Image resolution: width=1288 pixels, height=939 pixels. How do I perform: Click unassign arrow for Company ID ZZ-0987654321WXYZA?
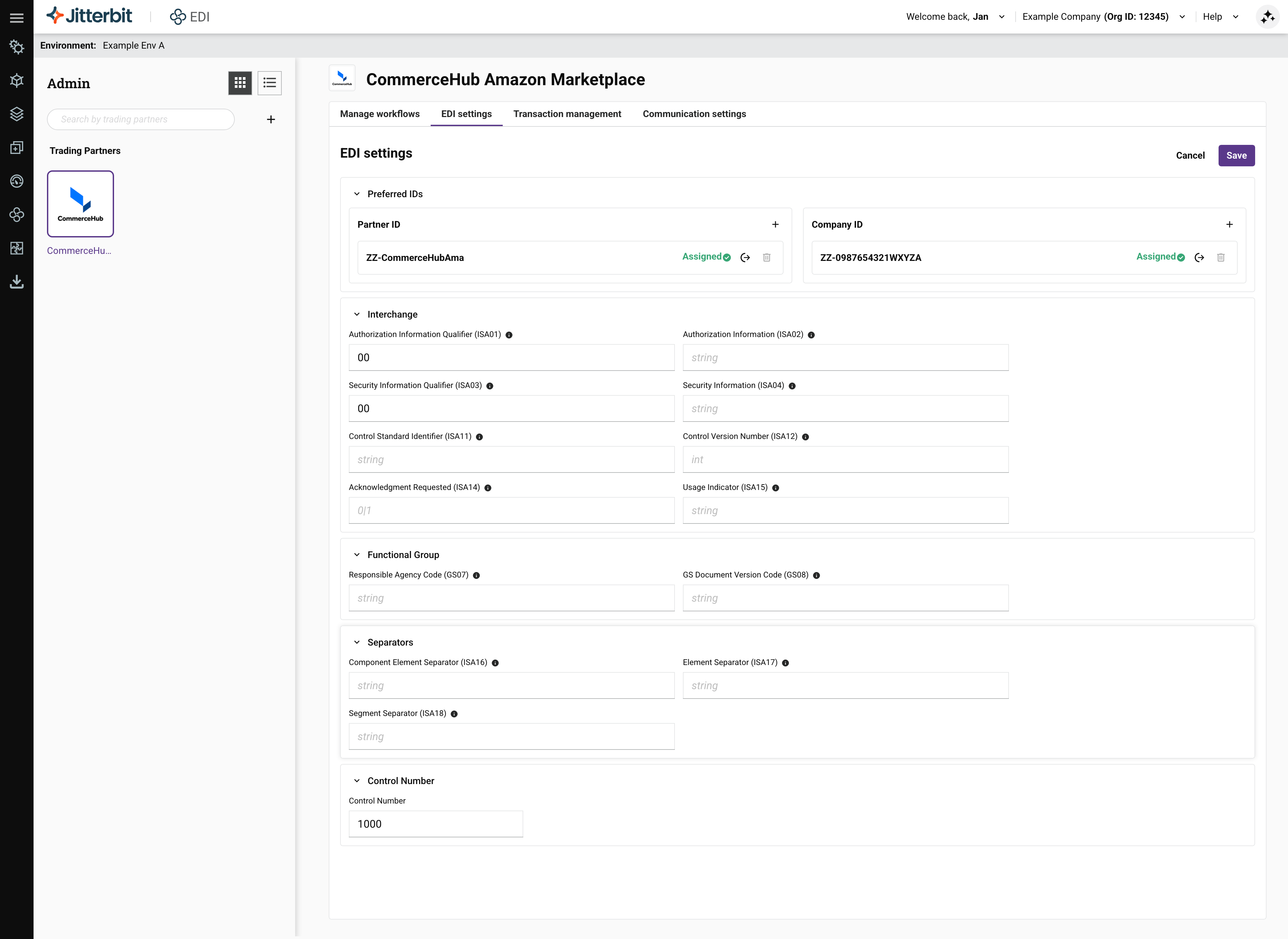pyautogui.click(x=1199, y=258)
